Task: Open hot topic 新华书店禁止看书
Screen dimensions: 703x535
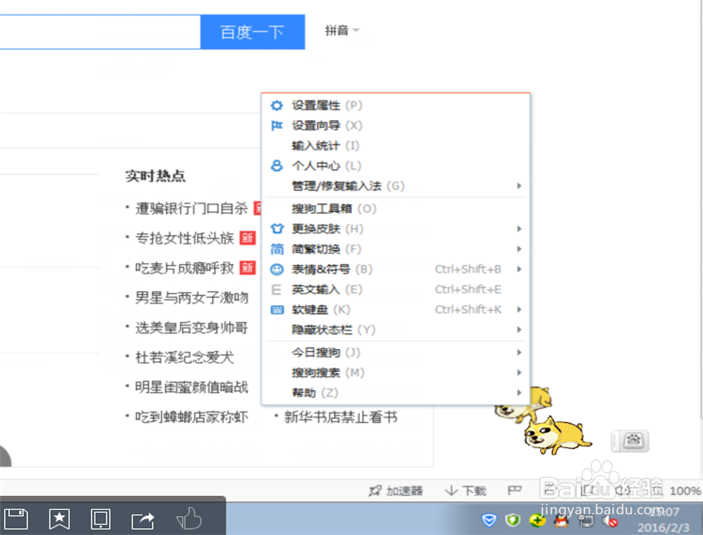Action: click(x=341, y=417)
